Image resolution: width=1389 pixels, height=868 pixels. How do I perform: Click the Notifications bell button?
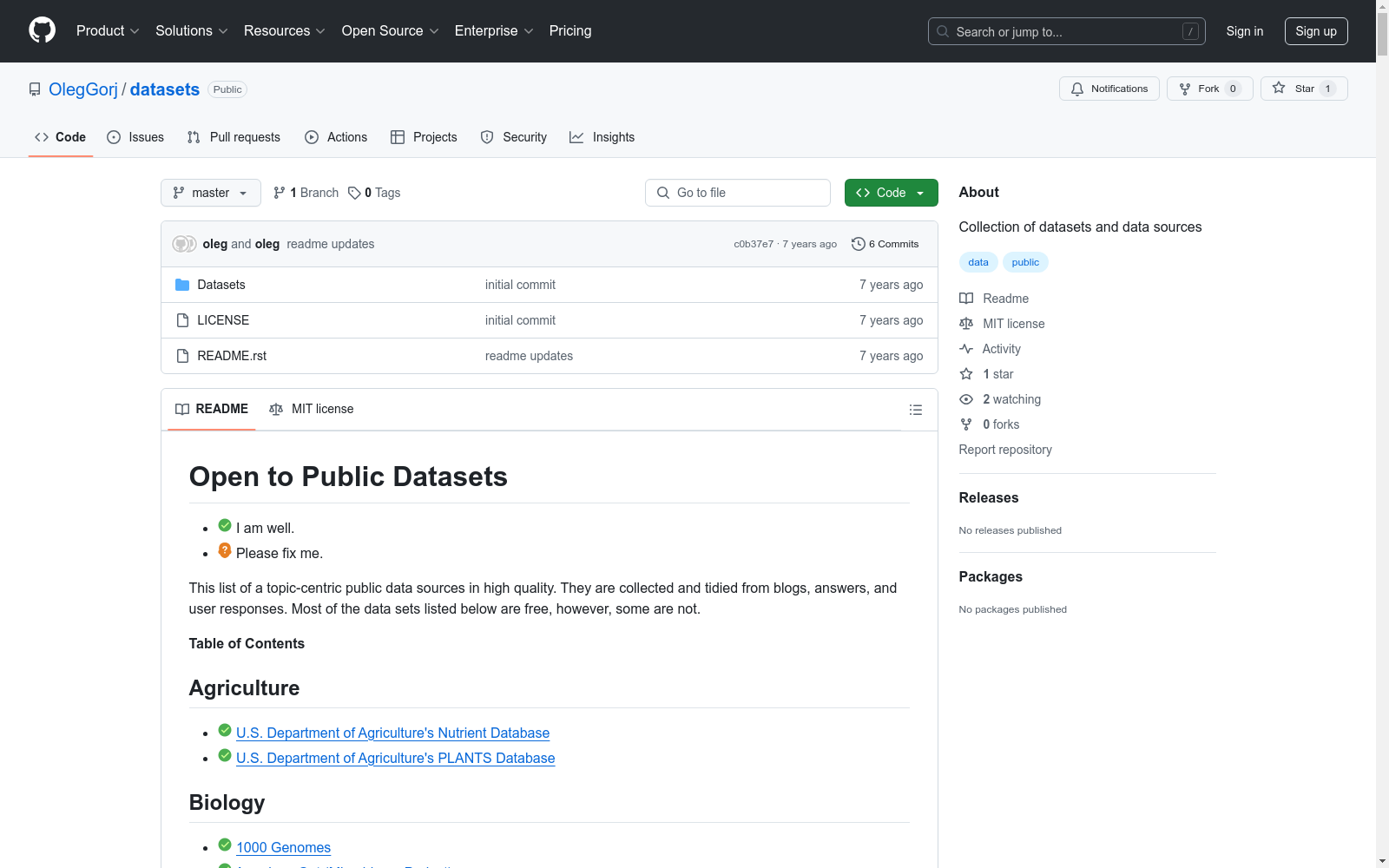pos(1109,89)
